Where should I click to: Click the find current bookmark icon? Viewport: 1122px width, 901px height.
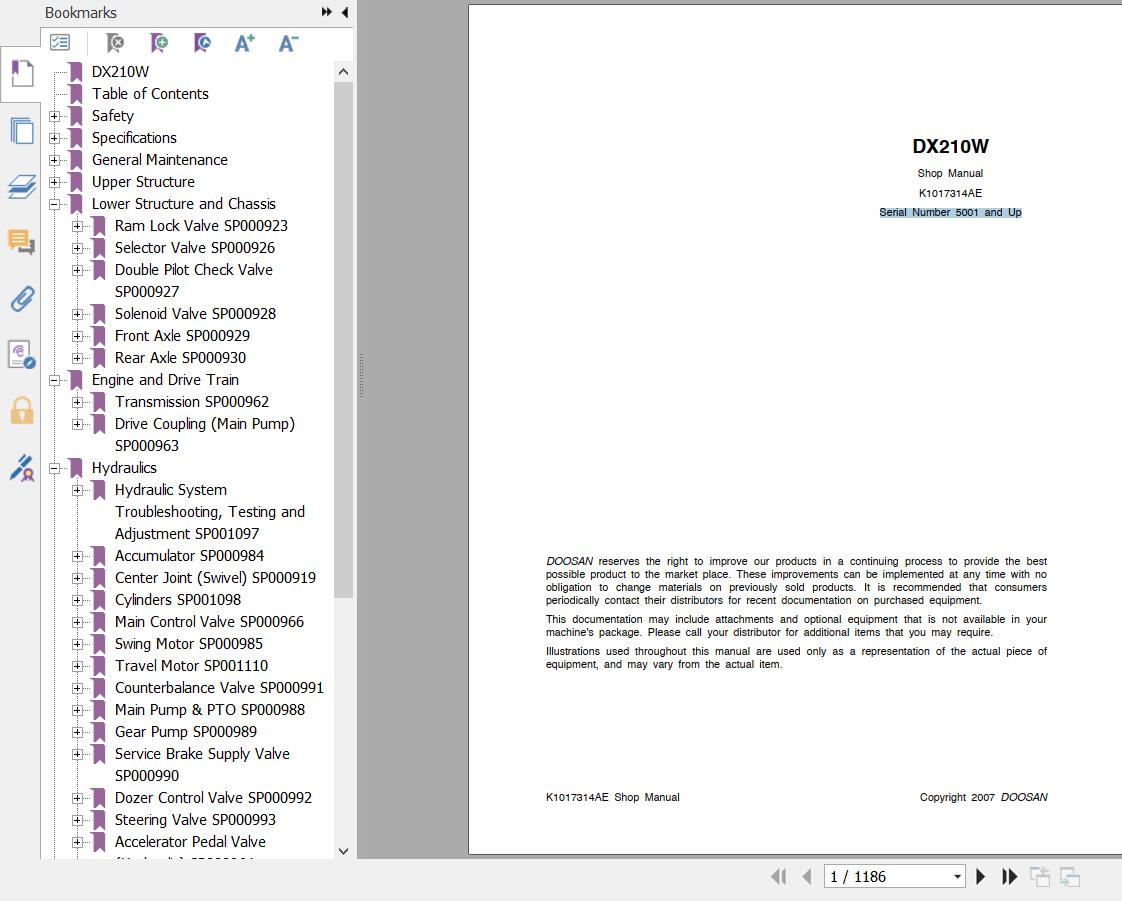(x=203, y=43)
